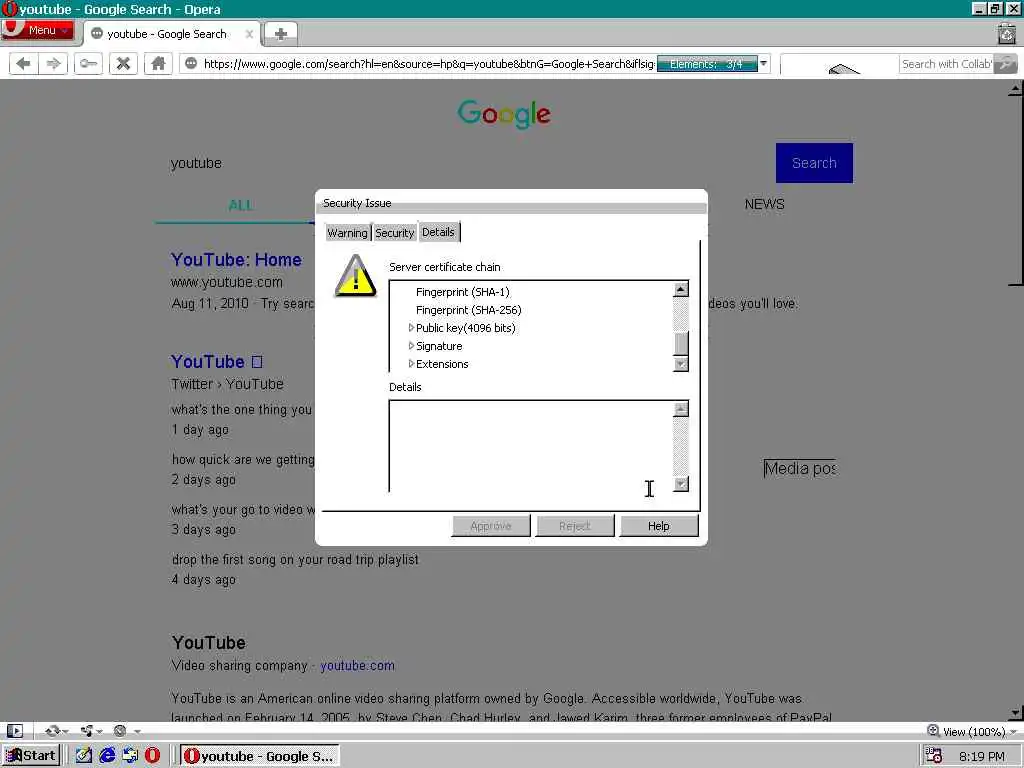Open the YouTube: Home result link
Viewport: 1024px width, 768px height.
[x=236, y=260]
